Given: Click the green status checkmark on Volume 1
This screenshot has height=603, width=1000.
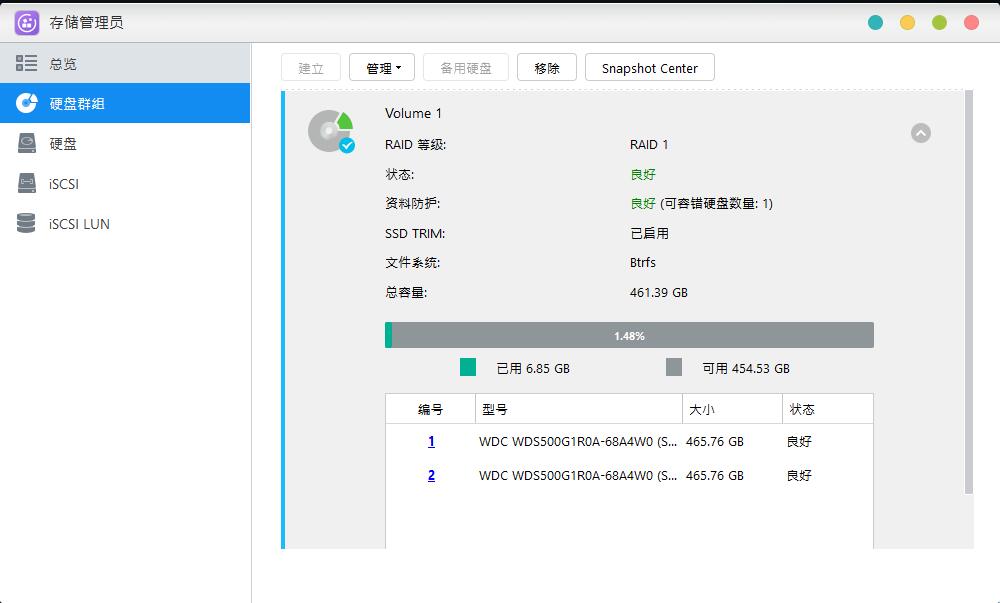Looking at the screenshot, I should 345,145.
